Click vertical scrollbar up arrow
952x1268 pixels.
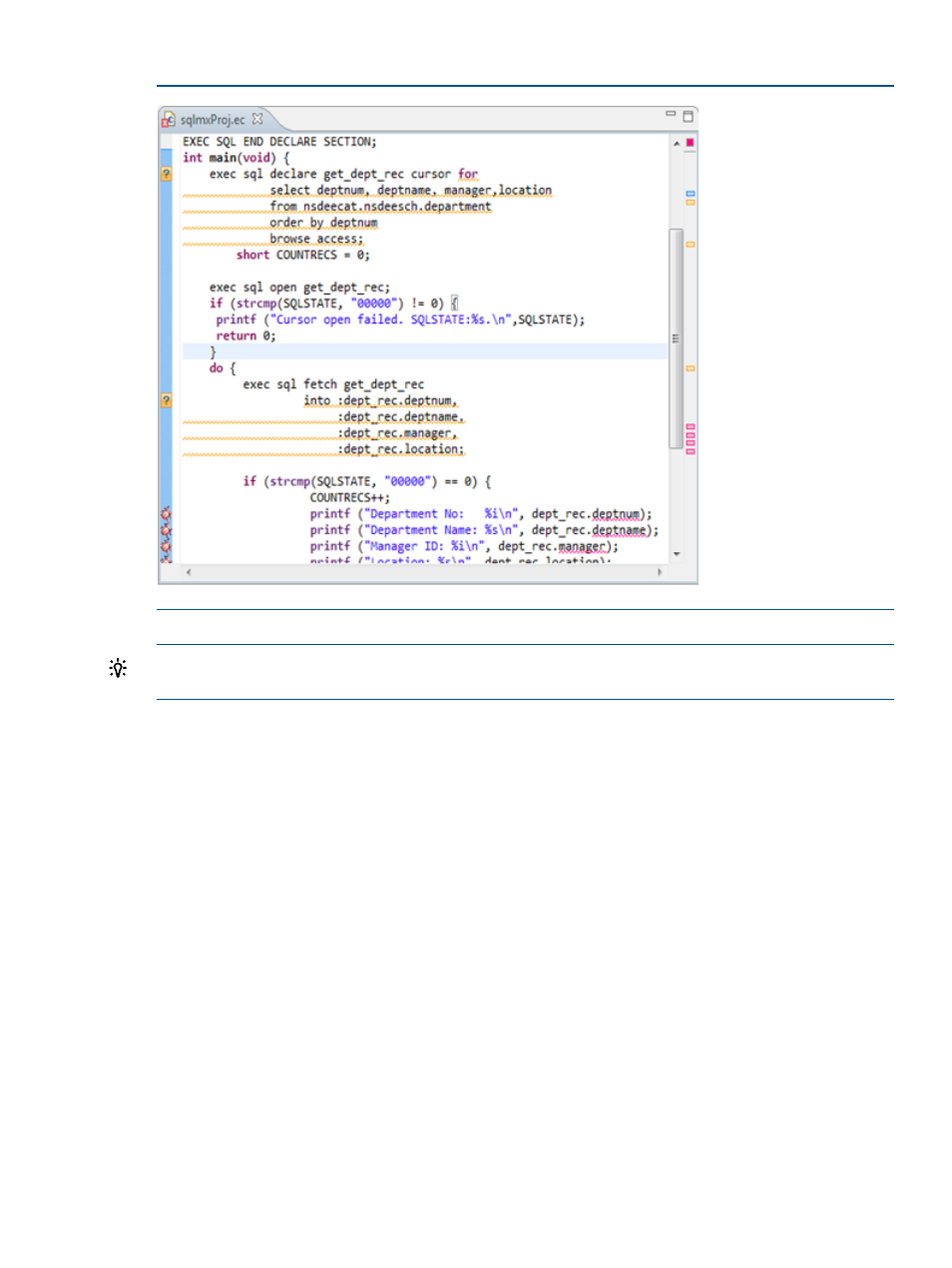tap(676, 144)
